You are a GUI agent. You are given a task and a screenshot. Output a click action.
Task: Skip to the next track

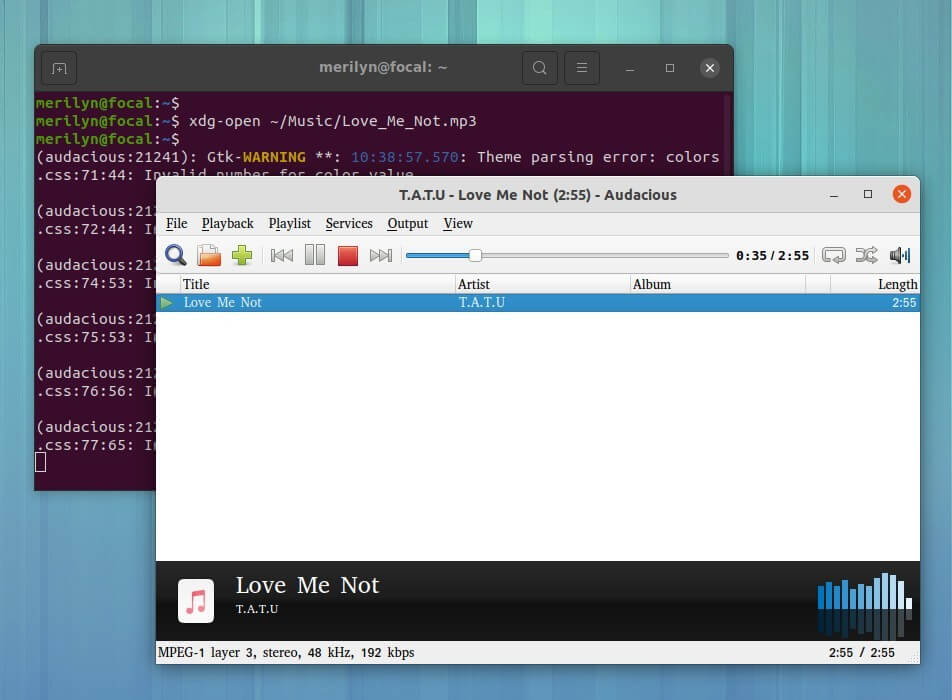point(380,255)
